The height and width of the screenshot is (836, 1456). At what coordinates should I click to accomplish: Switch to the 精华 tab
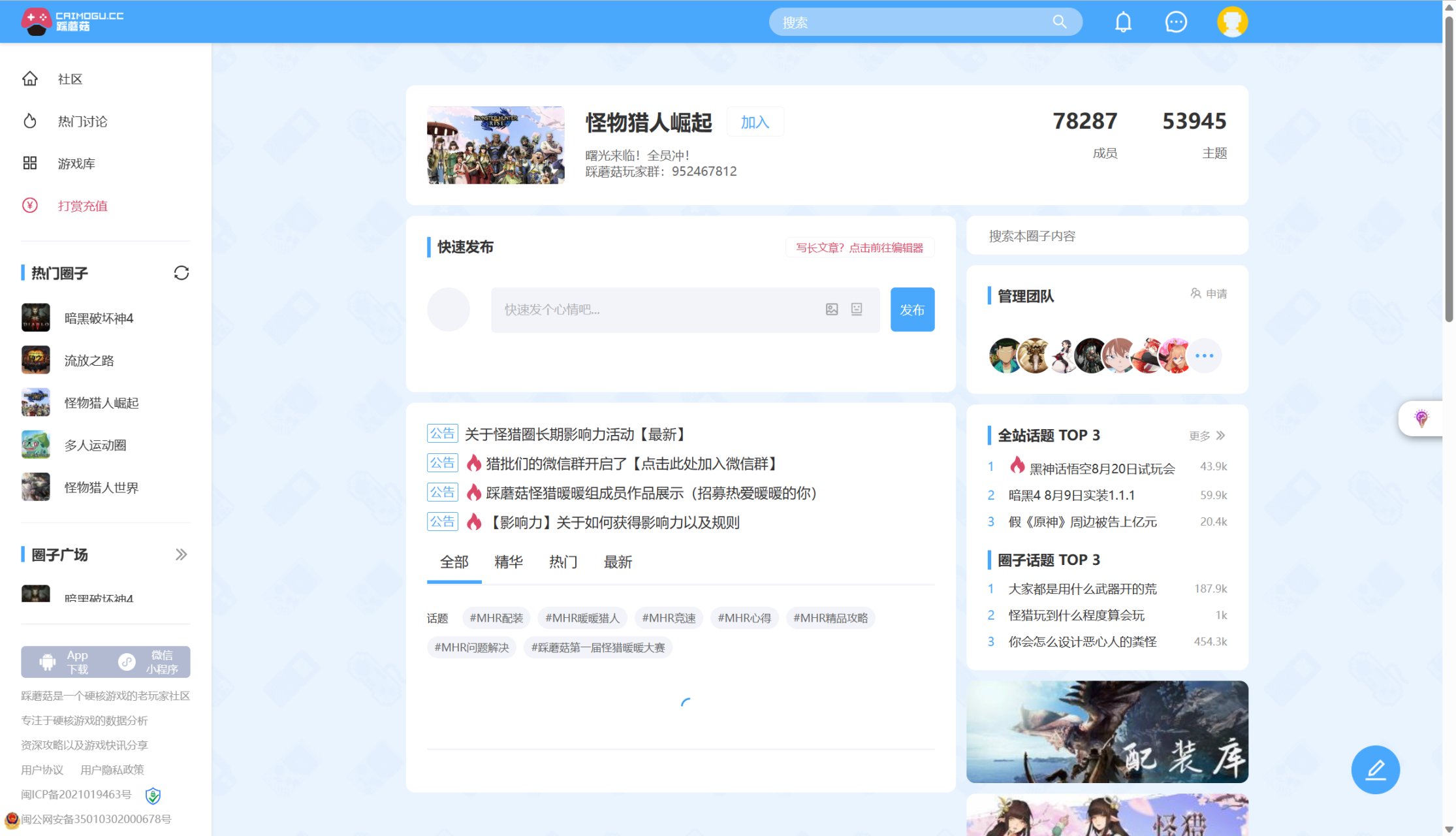pyautogui.click(x=509, y=562)
